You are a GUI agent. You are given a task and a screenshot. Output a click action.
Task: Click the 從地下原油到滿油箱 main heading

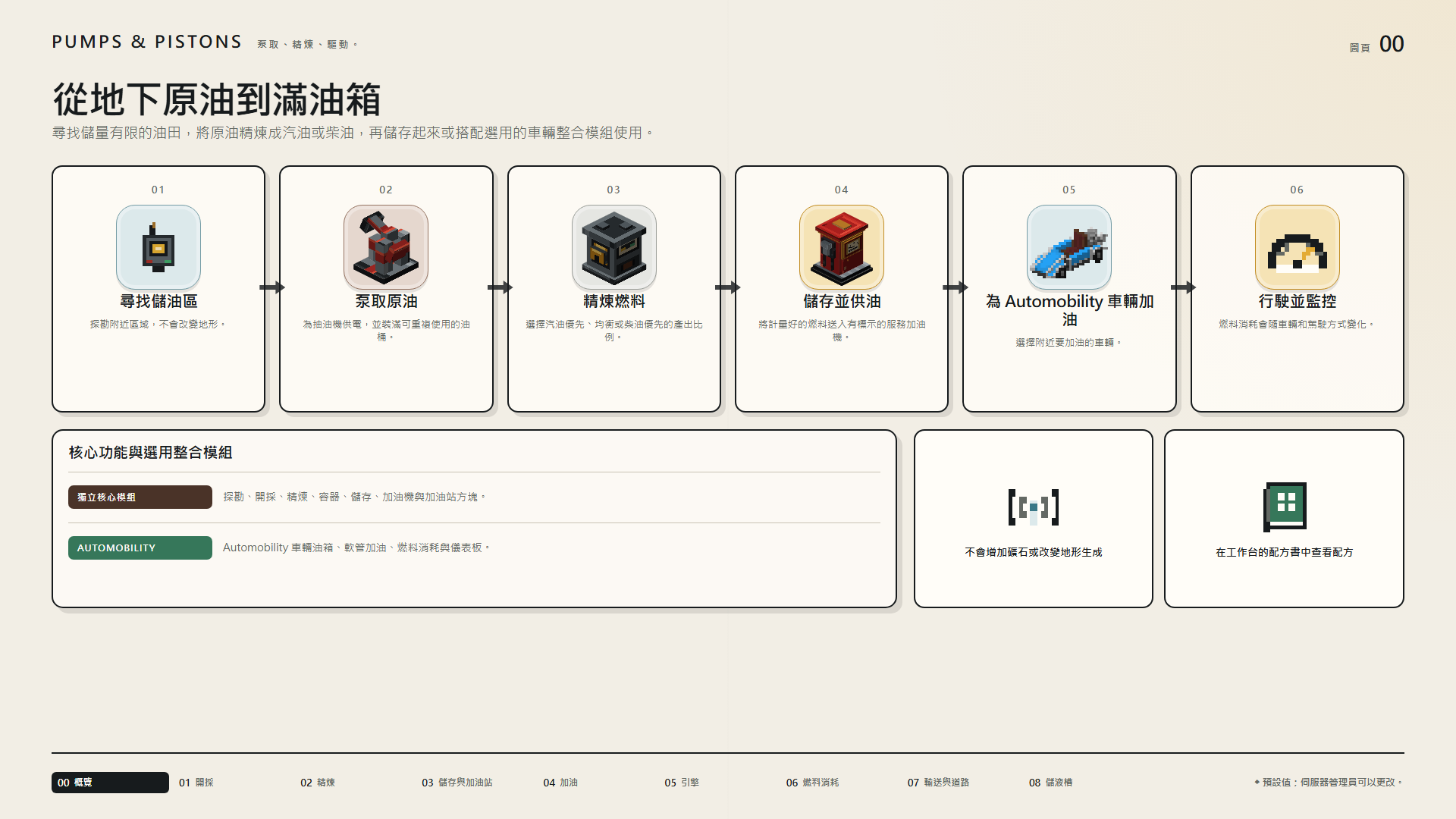[x=217, y=99]
